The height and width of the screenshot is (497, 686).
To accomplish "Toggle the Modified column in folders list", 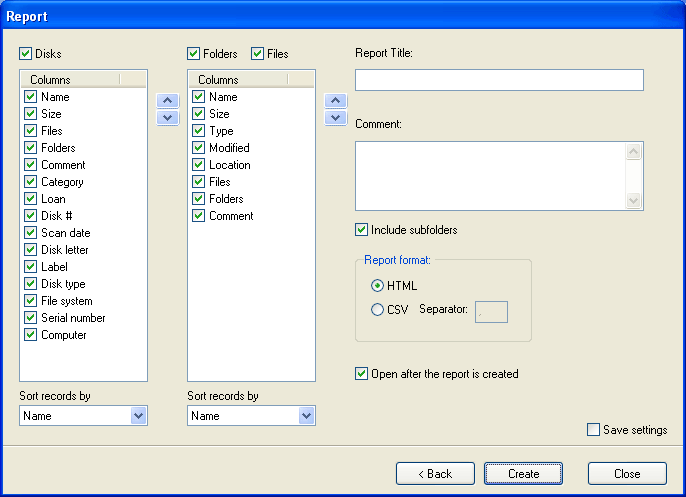I will [x=198, y=148].
